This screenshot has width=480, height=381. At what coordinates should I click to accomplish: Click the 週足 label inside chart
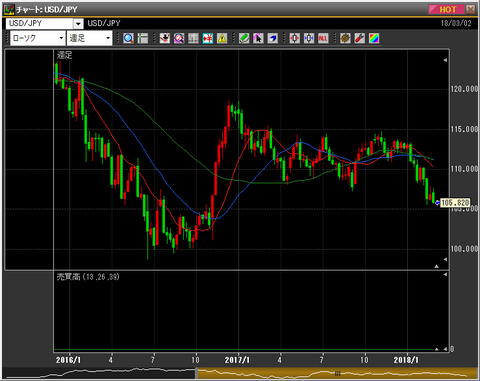[x=64, y=55]
